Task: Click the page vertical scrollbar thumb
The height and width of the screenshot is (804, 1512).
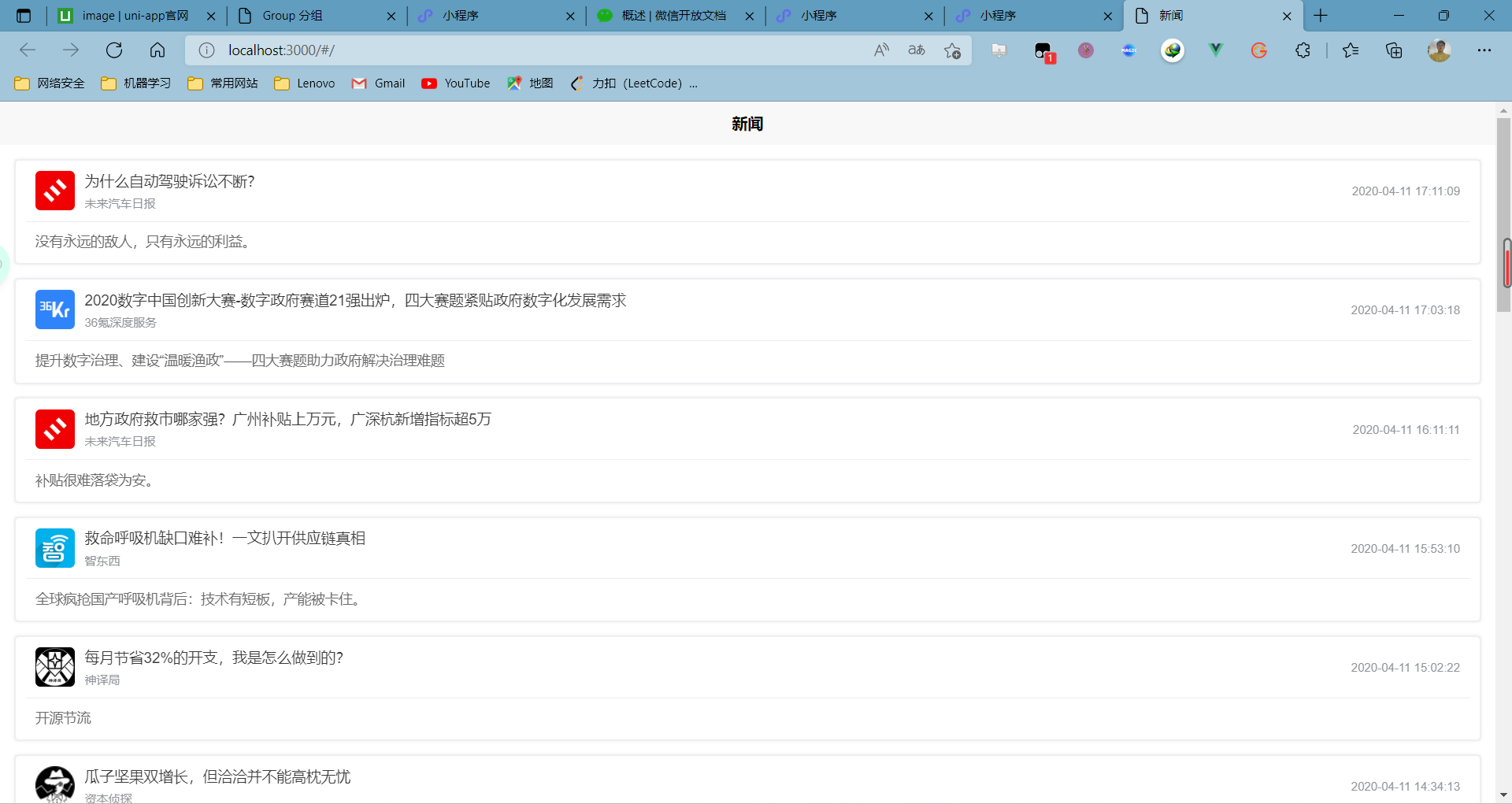Action: pos(1503,214)
